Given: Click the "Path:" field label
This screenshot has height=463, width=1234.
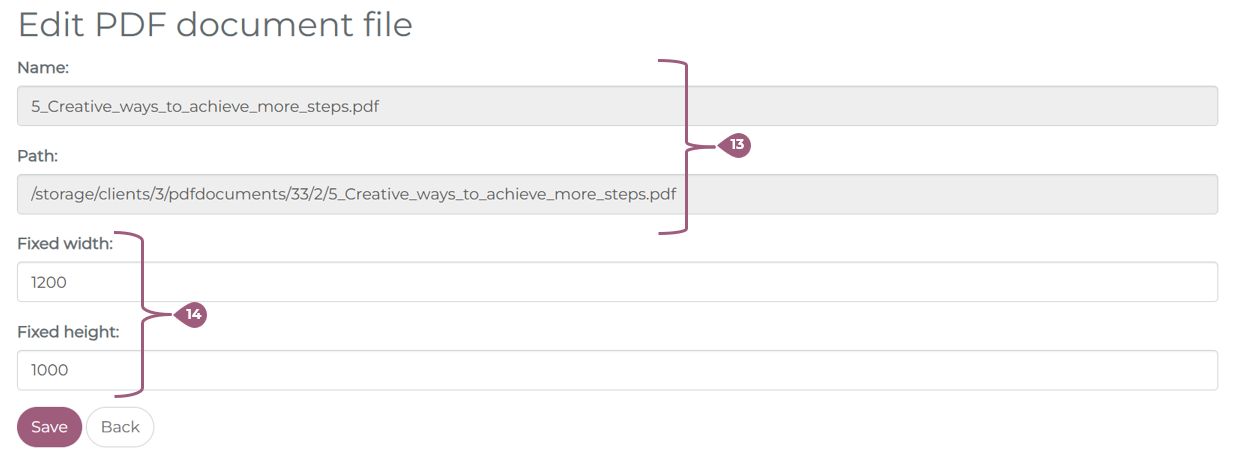Looking at the screenshot, I should click(38, 156).
